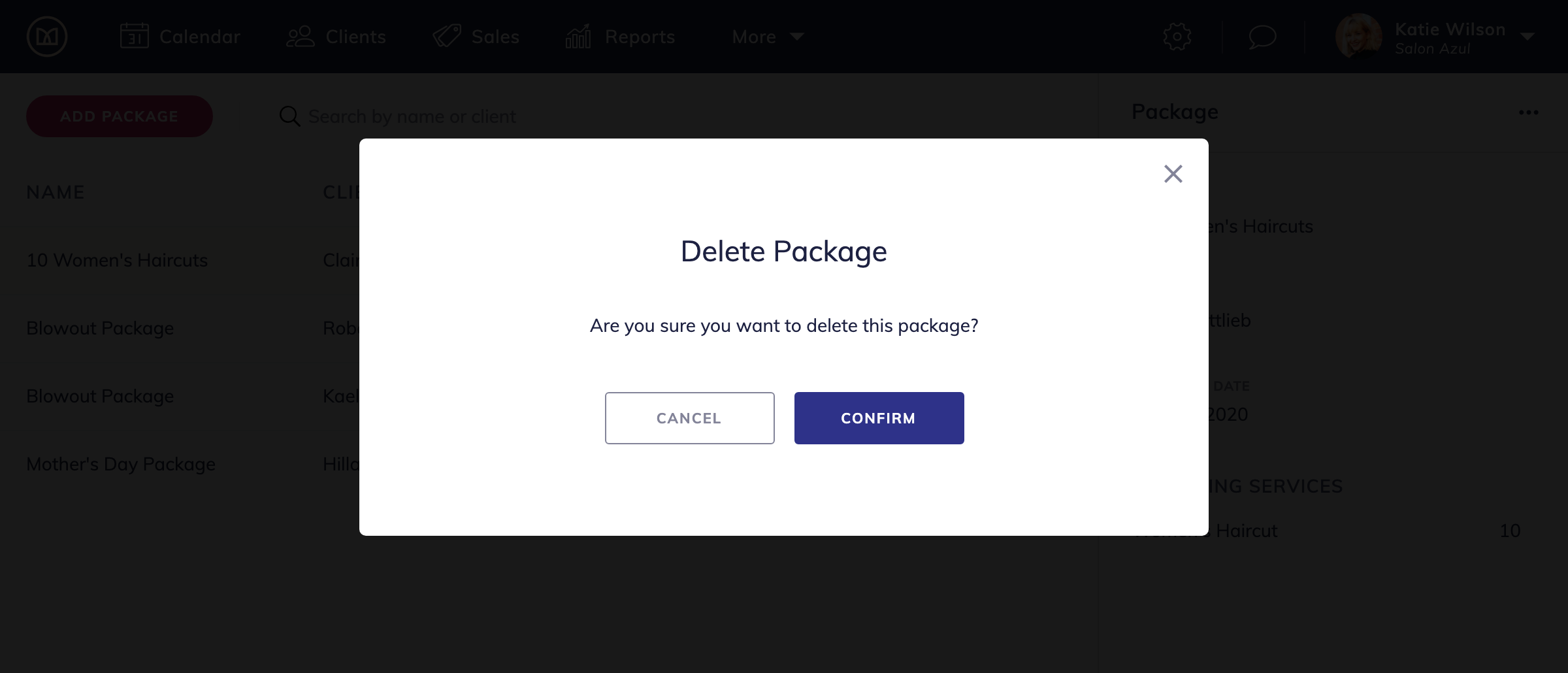This screenshot has height=673, width=1568.
Task: Confirm the package deletion
Action: tap(878, 418)
